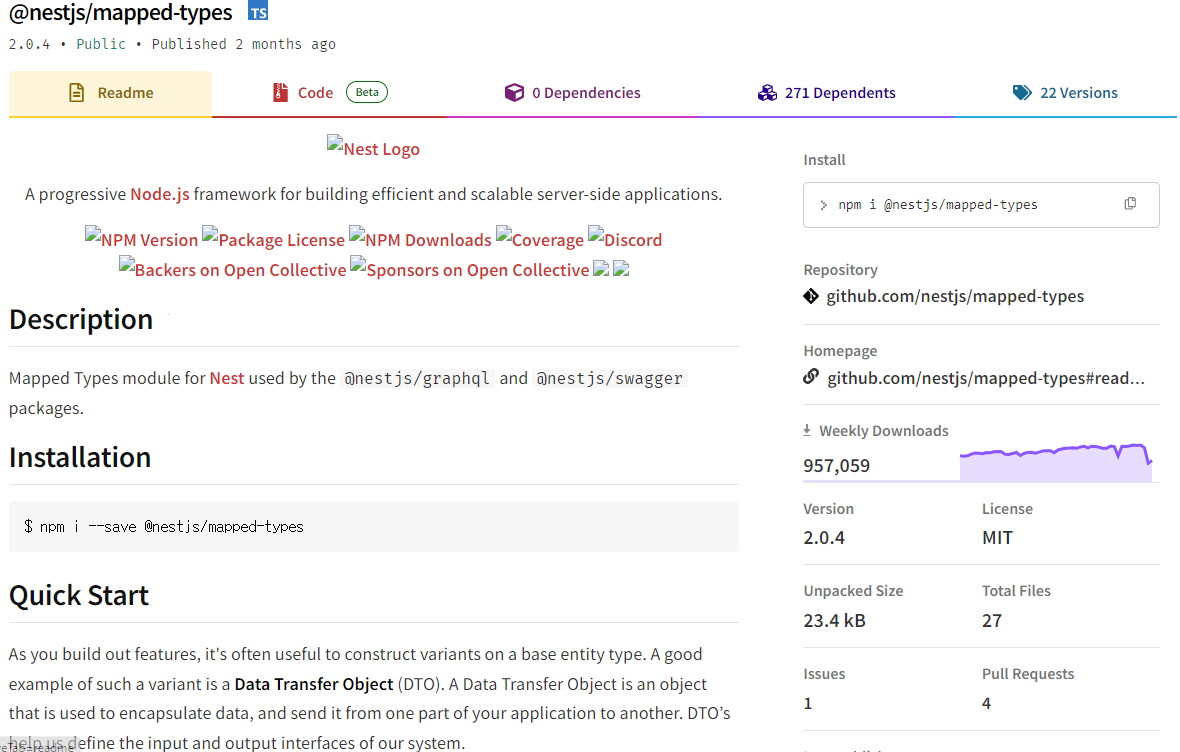Click the weekly downloads sparkline chart
This screenshot has height=752, width=1180.
(1056, 461)
